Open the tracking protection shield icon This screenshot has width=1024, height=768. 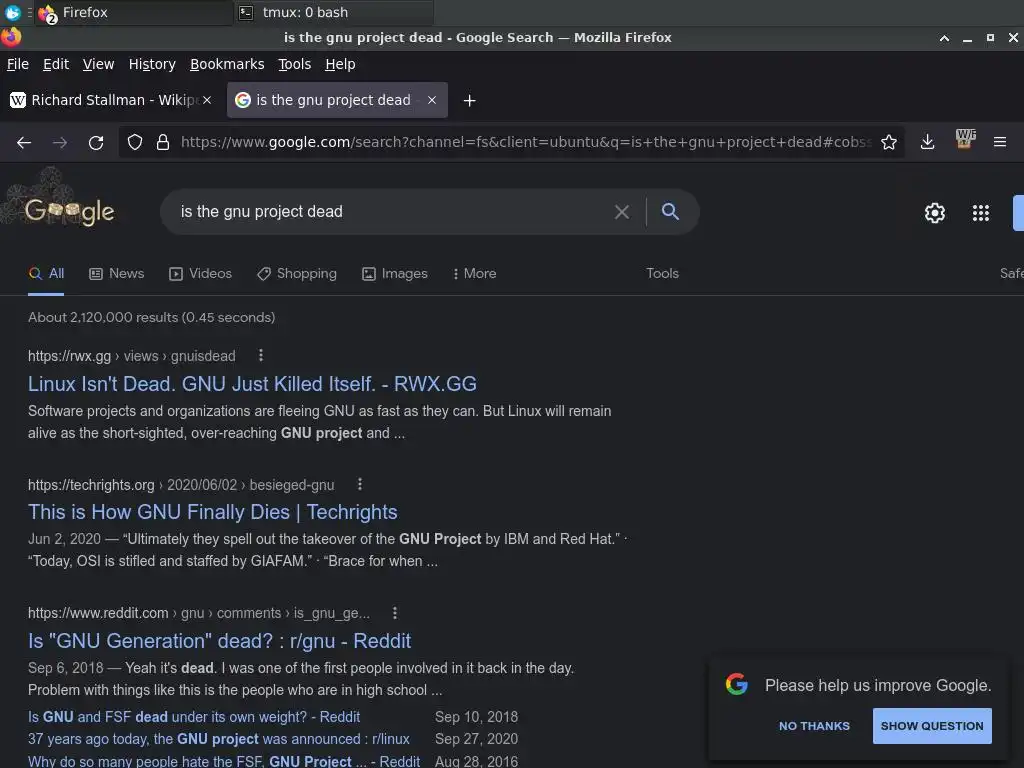pyautogui.click(x=135, y=142)
